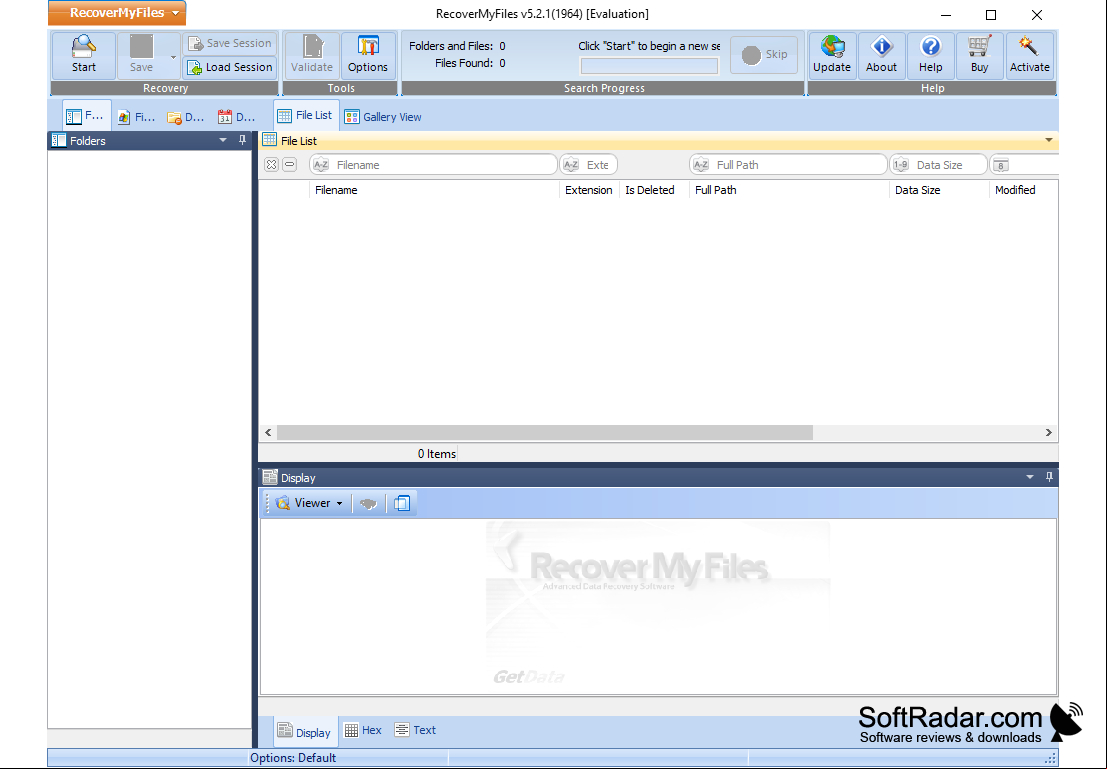
Task: Click the status bar grip at the corner
Action: 1051,758
